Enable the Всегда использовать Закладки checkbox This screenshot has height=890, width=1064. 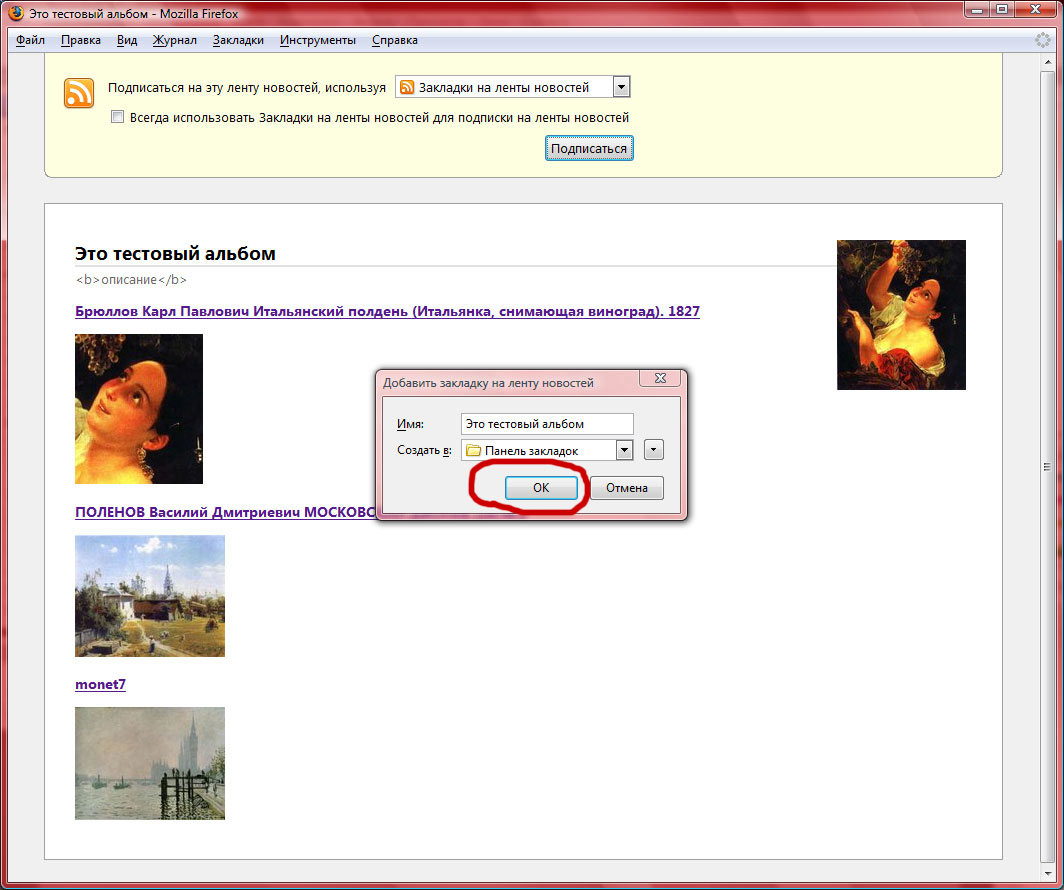coord(117,117)
